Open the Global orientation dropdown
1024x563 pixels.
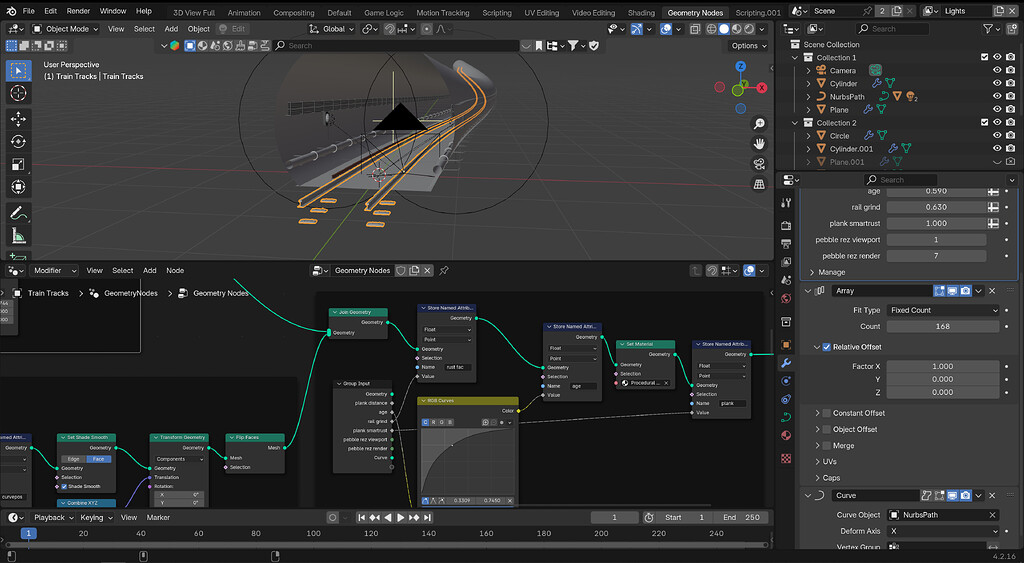tap(332, 29)
